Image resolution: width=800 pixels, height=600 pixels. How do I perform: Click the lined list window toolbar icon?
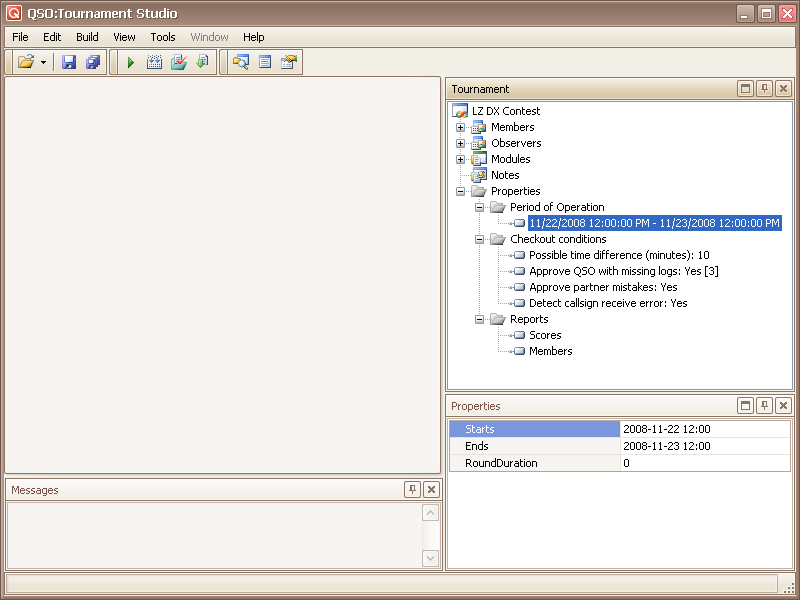265,63
